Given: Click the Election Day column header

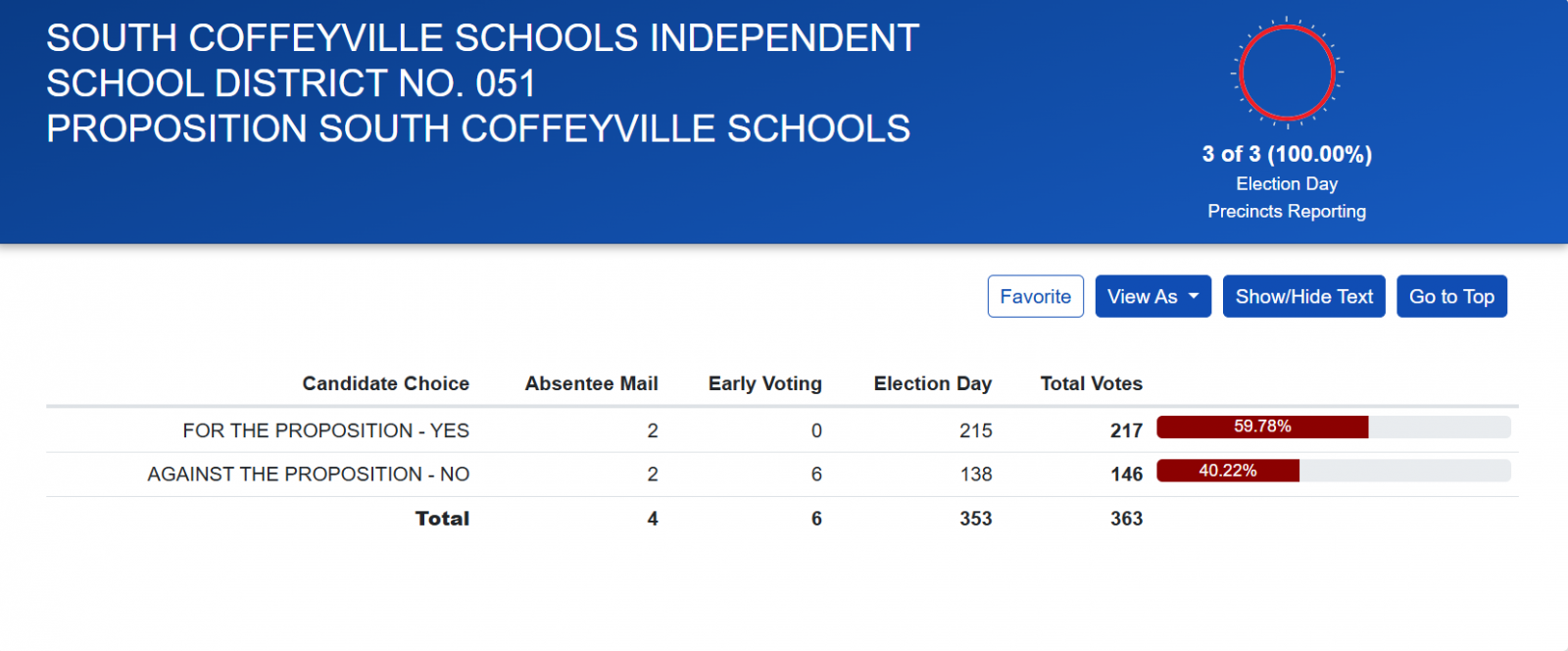Looking at the screenshot, I should coord(932,383).
